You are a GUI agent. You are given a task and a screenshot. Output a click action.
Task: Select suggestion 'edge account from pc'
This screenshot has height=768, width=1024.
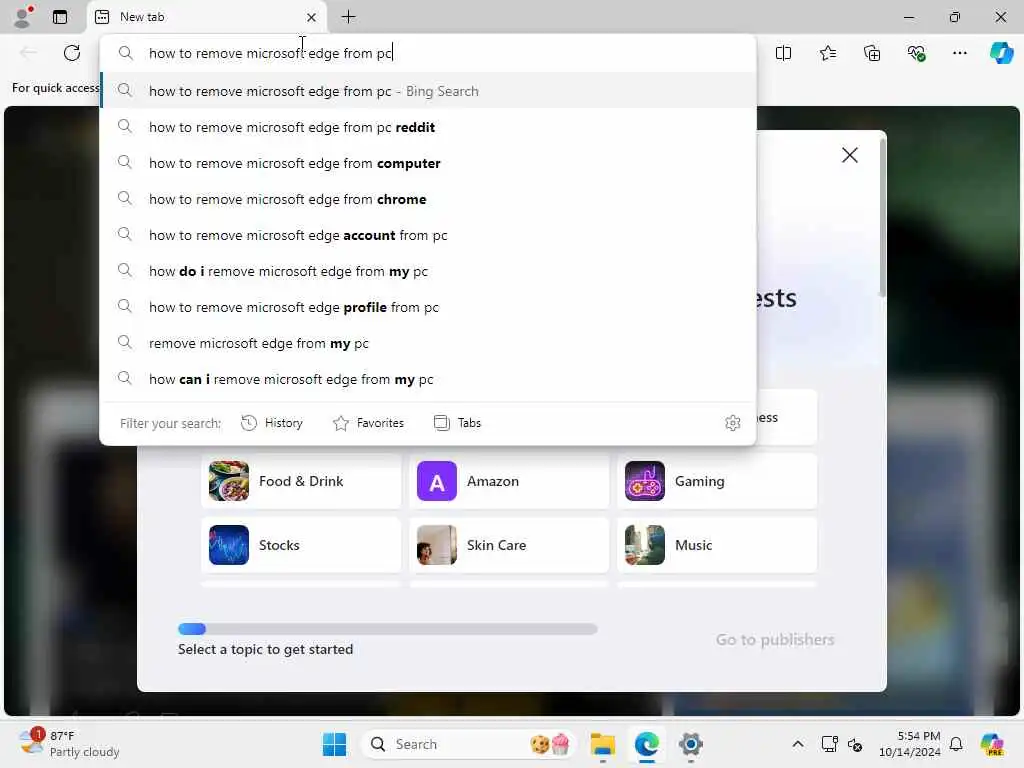pos(428,234)
